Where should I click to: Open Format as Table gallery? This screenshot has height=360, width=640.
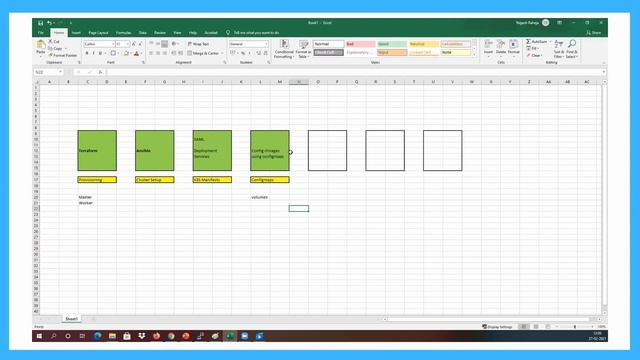click(x=303, y=49)
